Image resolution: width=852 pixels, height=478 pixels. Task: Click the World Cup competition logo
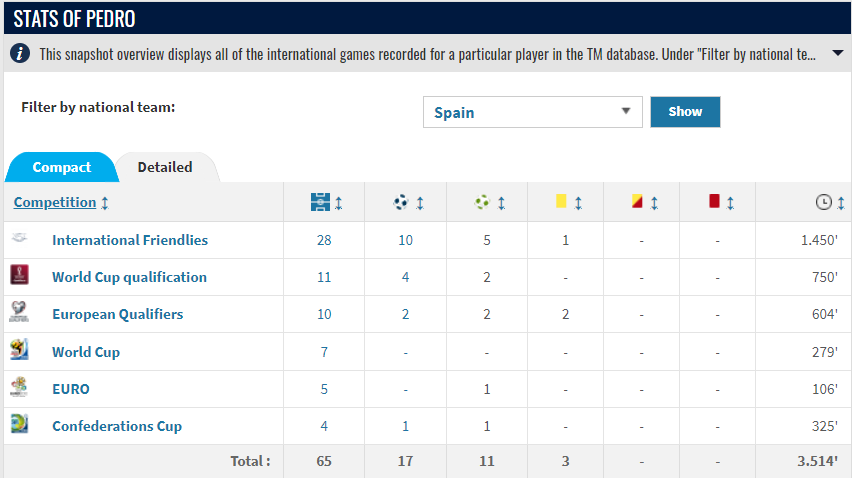point(19,351)
